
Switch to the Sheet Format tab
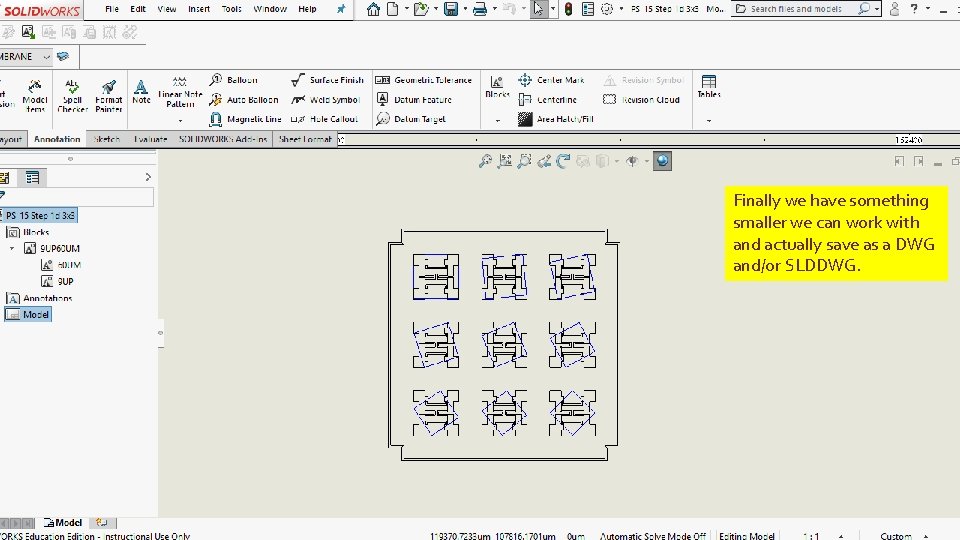pyautogui.click(x=305, y=140)
